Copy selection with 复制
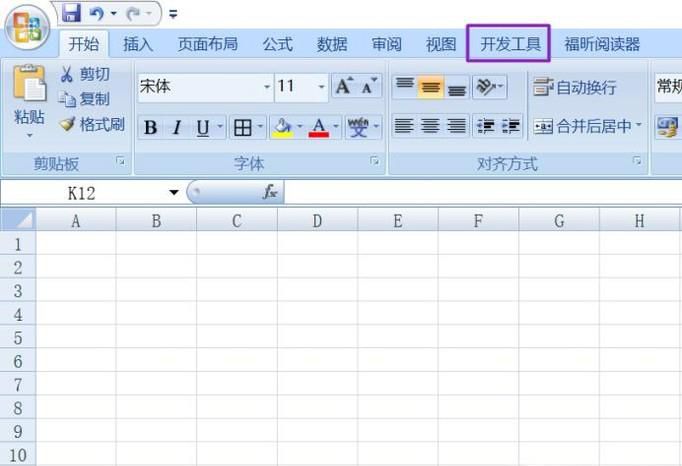The height and width of the screenshot is (466, 682). point(85,99)
